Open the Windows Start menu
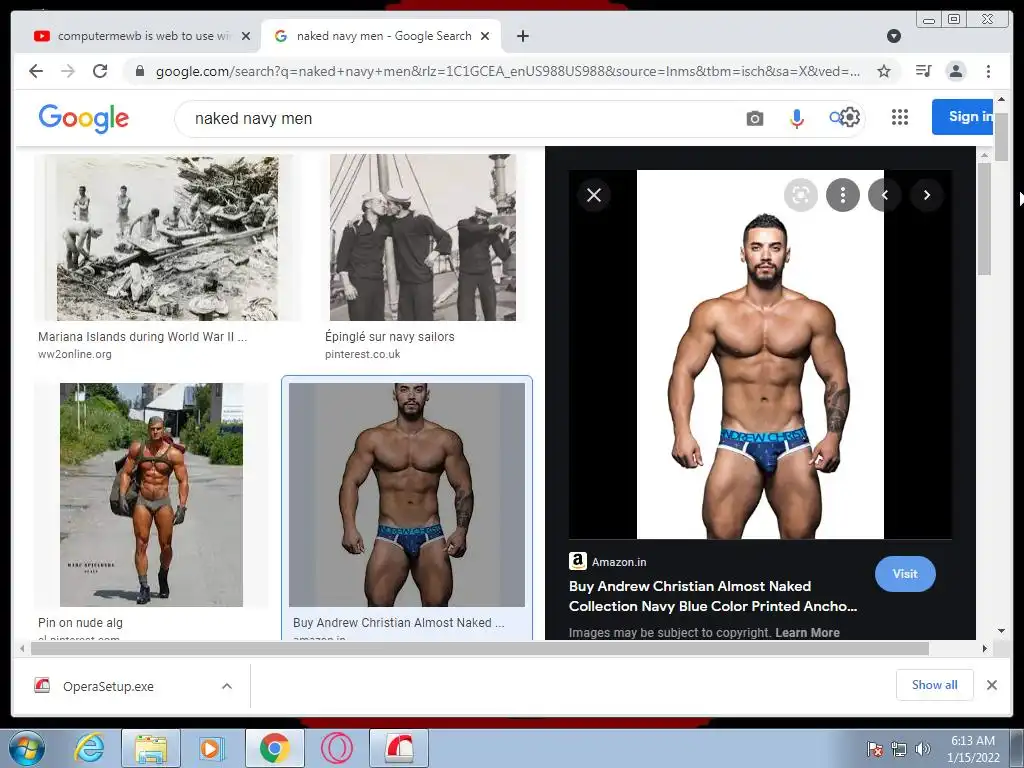The image size is (1024, 768). pyautogui.click(x=27, y=748)
